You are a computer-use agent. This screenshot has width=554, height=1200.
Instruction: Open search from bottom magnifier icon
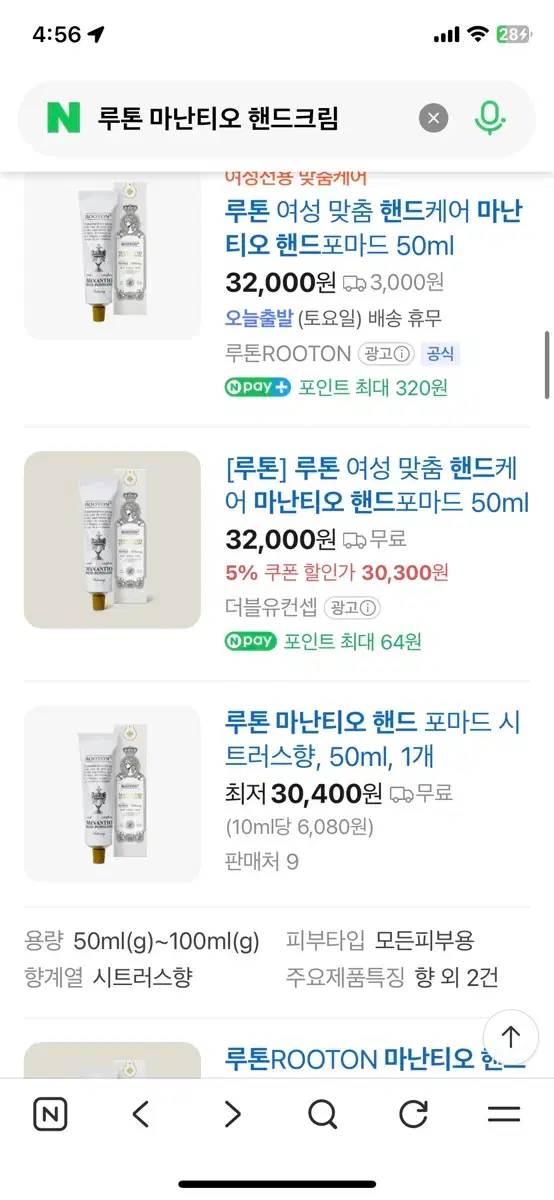[x=322, y=1114]
